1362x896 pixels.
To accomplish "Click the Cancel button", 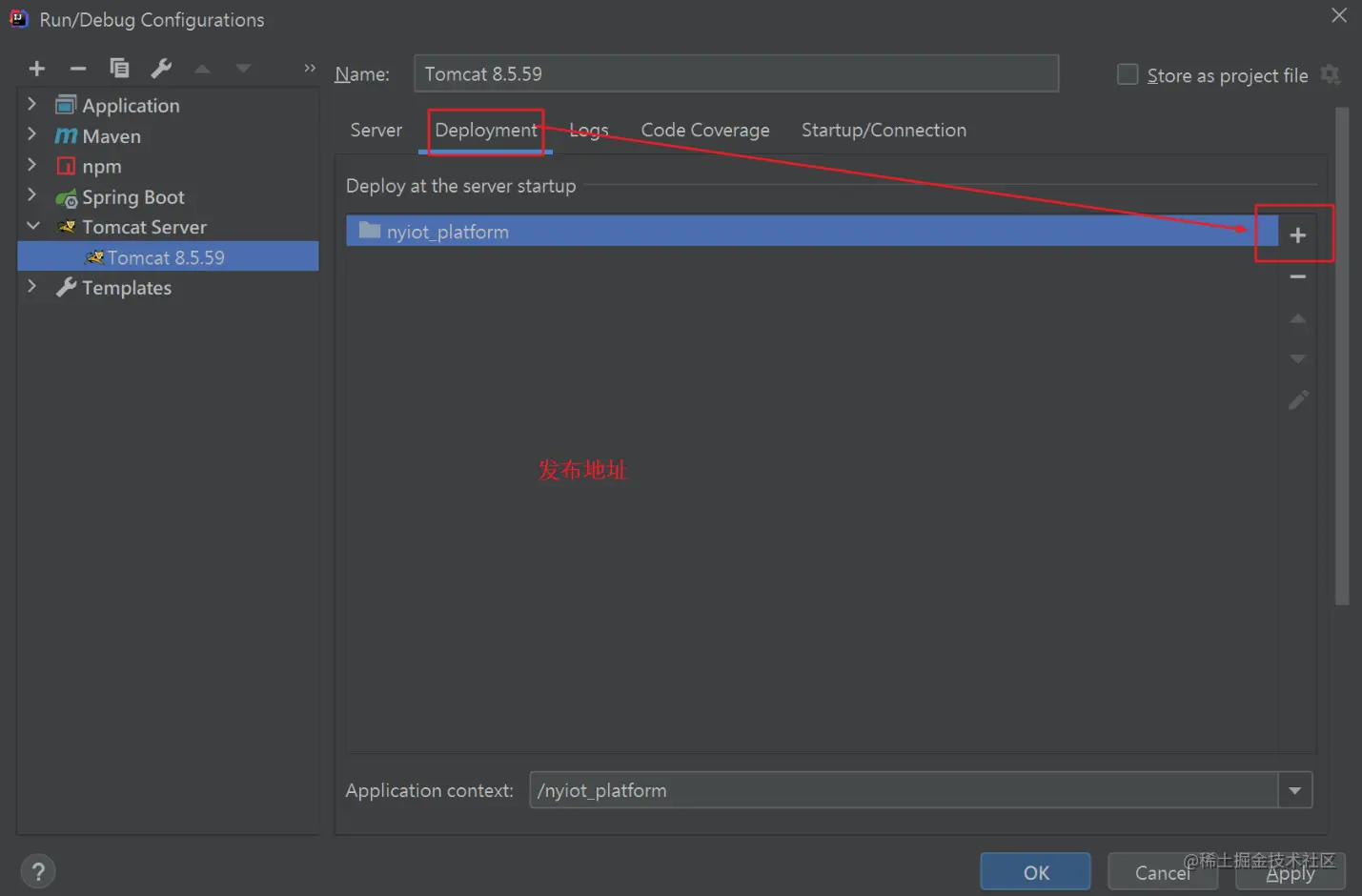I will click(1163, 871).
